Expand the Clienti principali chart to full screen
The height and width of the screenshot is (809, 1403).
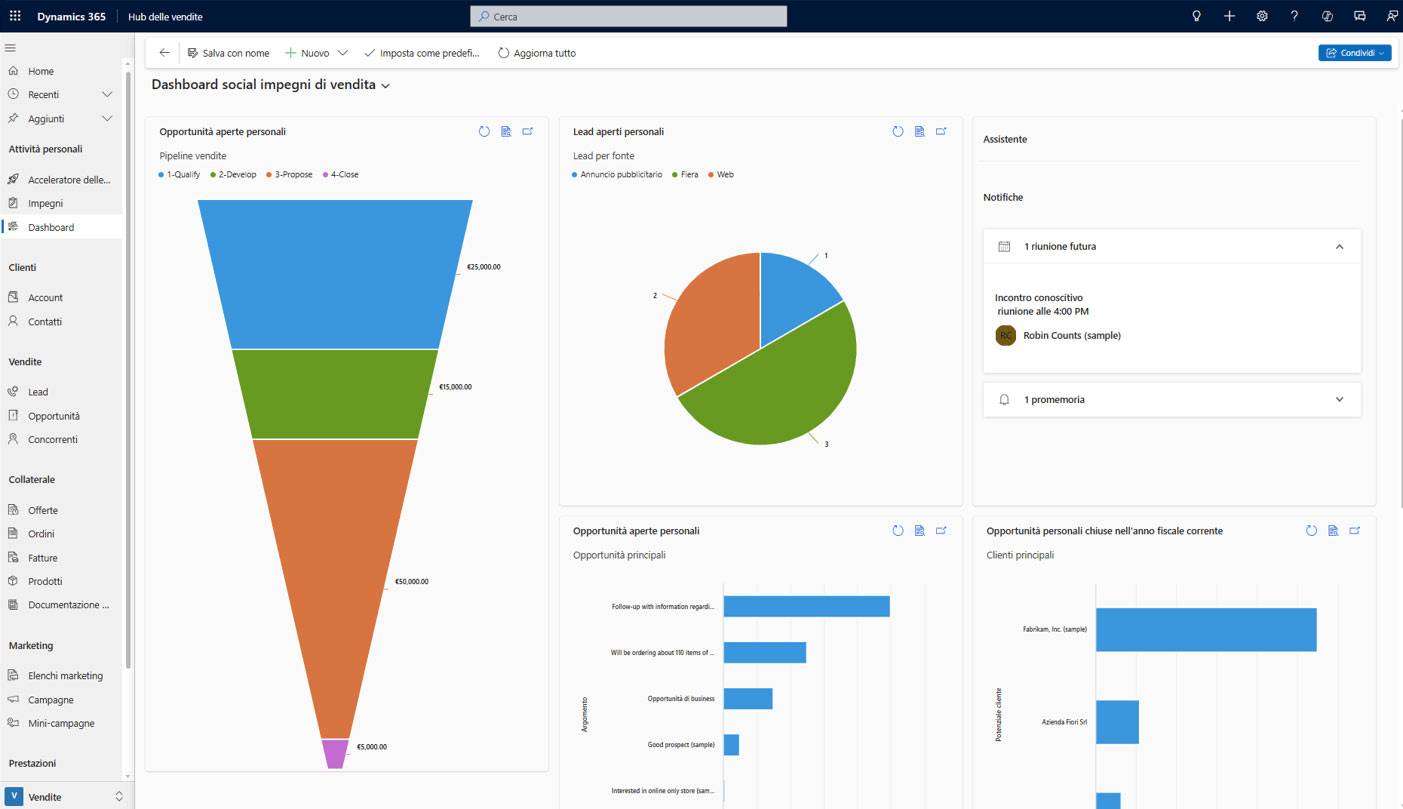click(x=1355, y=530)
